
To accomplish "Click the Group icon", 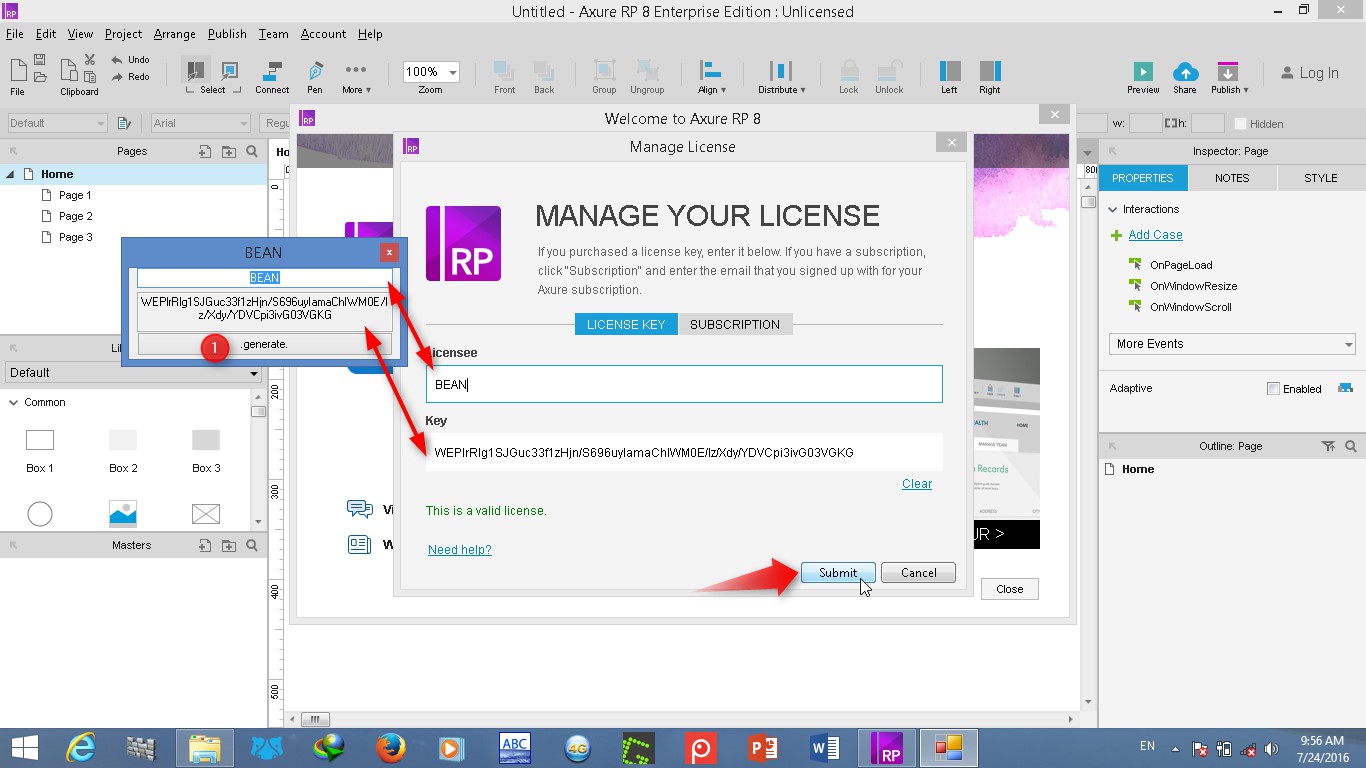I will click(x=604, y=71).
